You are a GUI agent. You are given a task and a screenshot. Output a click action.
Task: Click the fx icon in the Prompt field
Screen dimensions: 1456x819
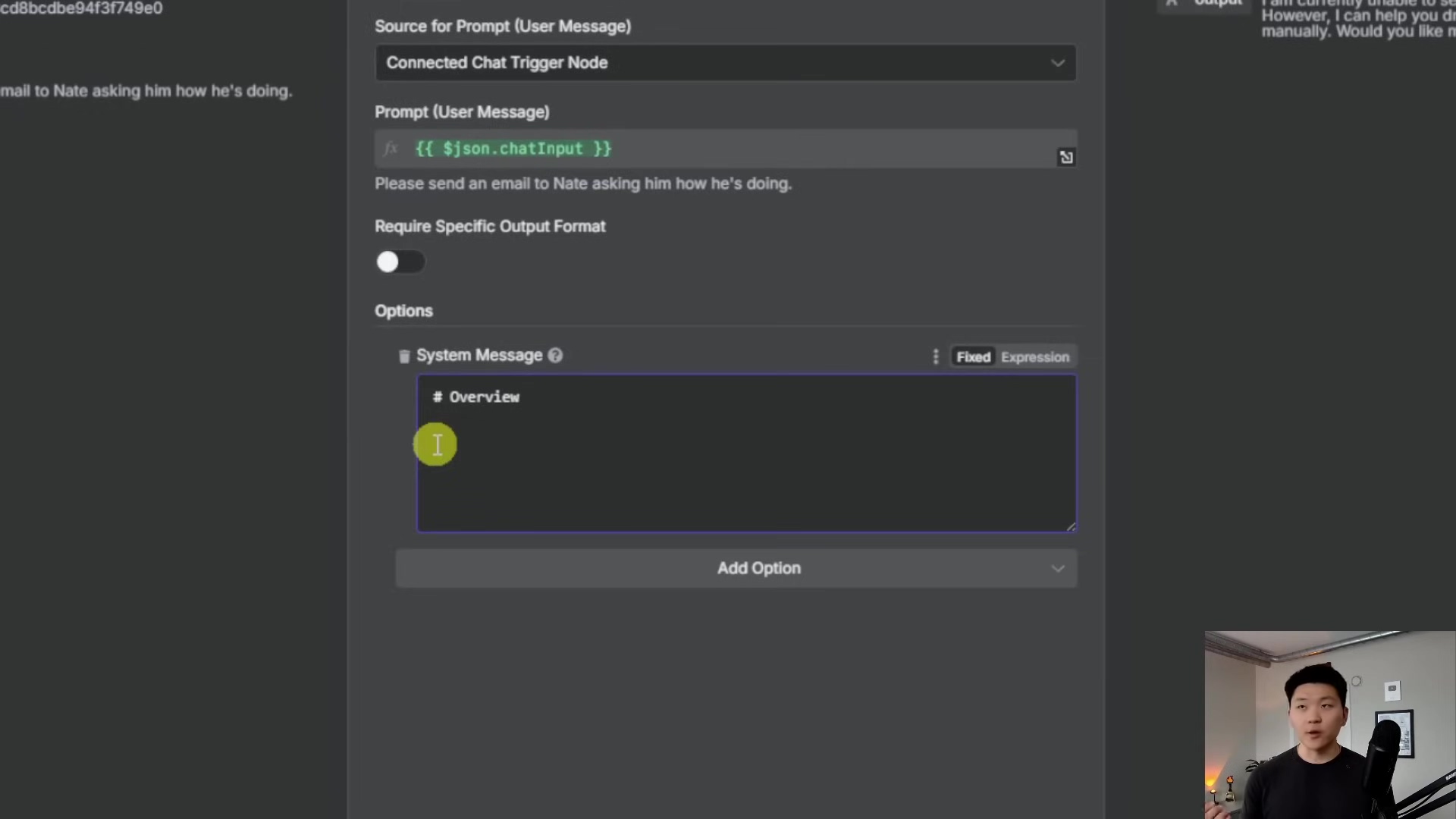(x=391, y=149)
